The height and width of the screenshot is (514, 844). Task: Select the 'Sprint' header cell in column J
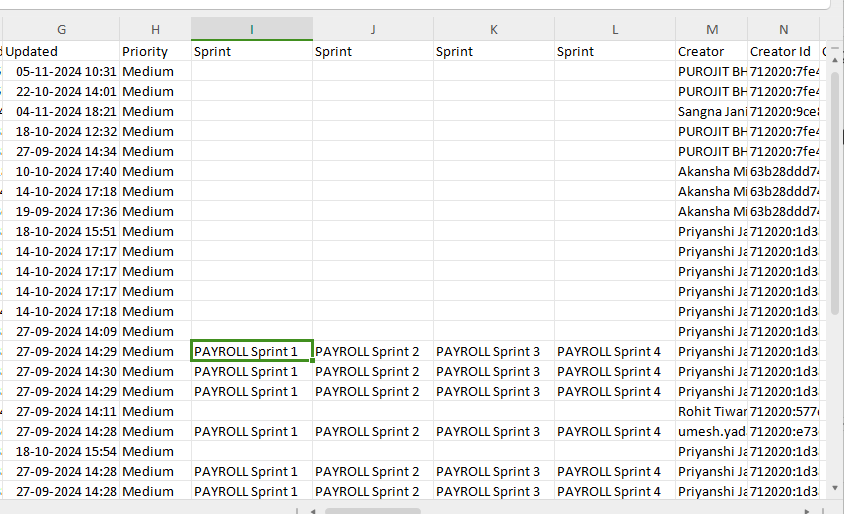point(372,52)
